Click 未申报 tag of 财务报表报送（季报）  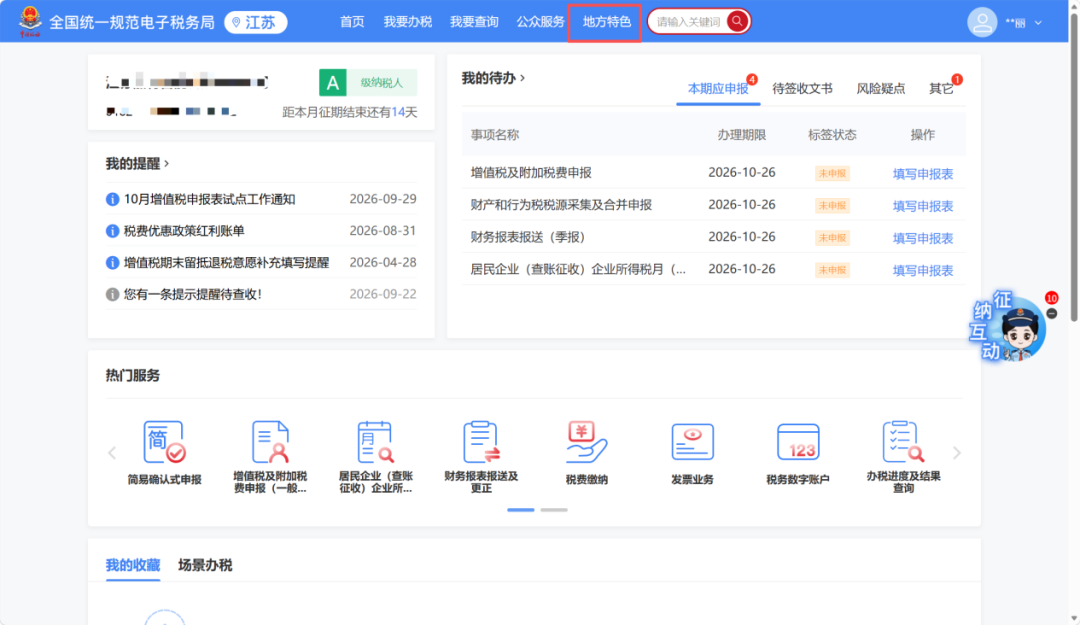pos(832,238)
